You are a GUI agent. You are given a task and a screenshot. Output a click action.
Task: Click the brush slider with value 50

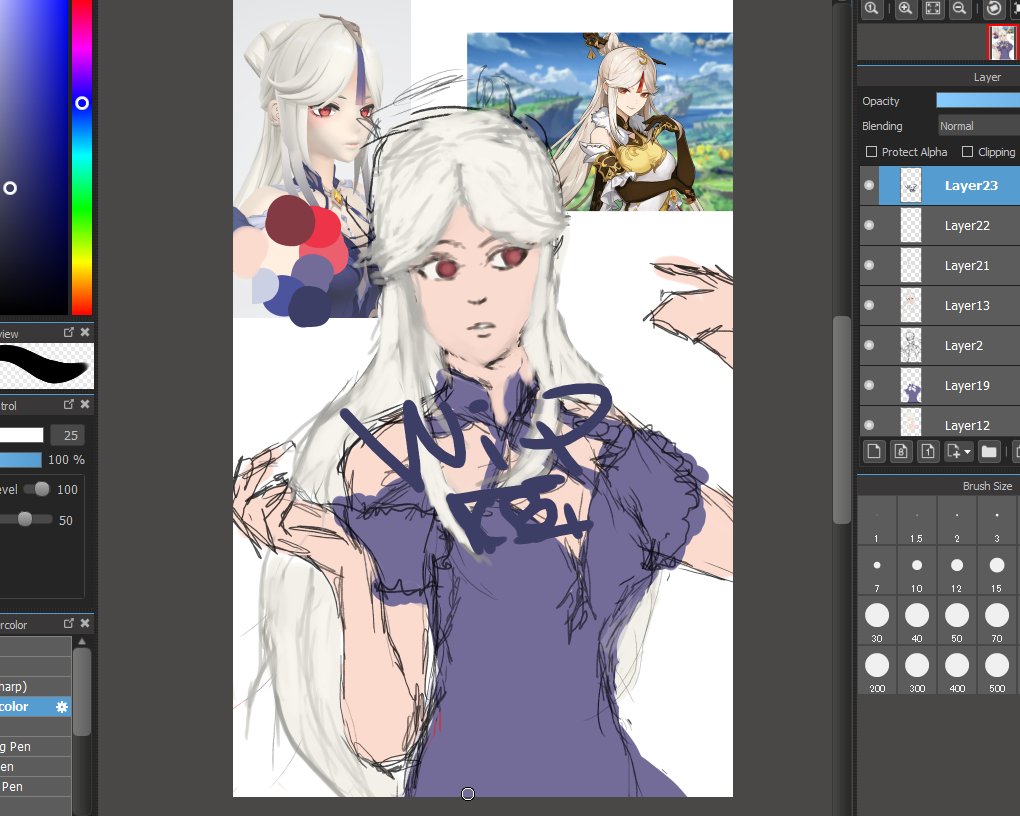pos(26,519)
